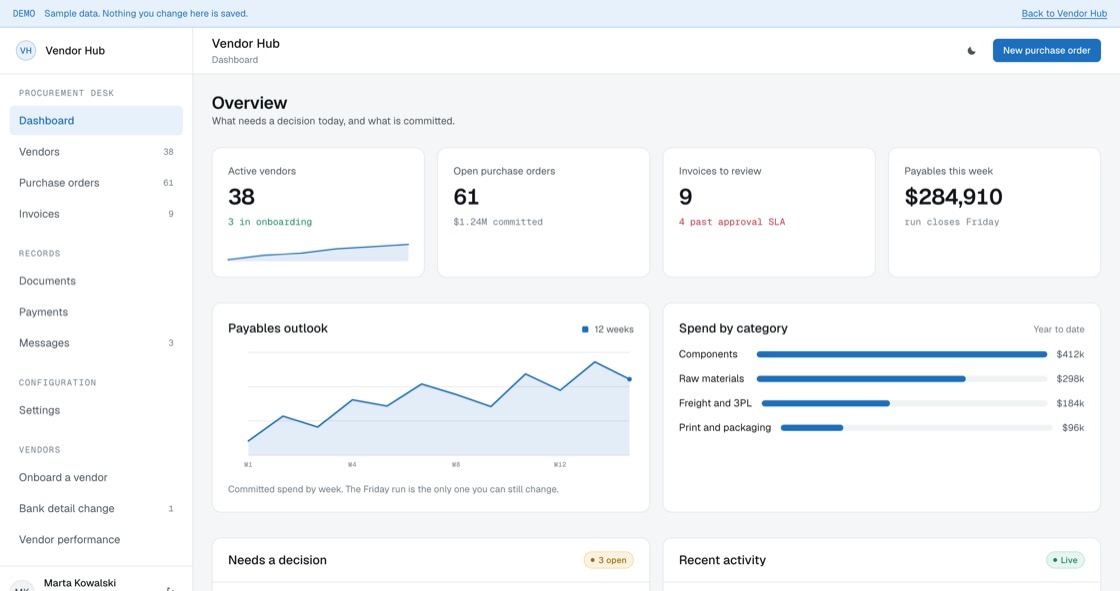Follow the Back to Vendor Hub link

[x=1064, y=14]
